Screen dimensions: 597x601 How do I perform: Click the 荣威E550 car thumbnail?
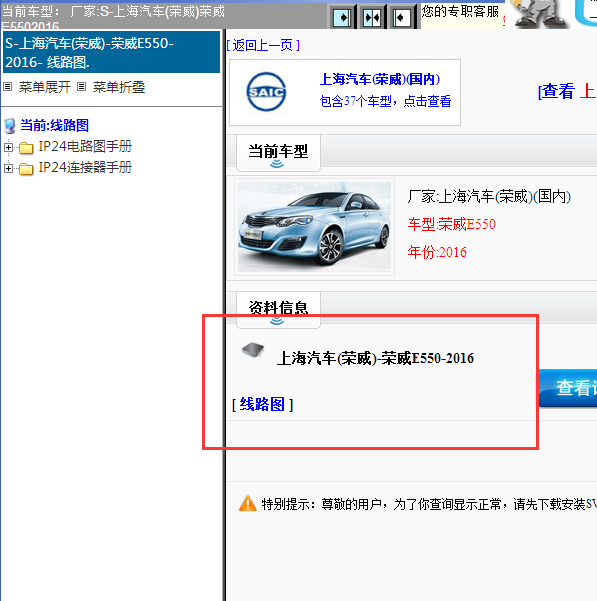tap(314, 227)
